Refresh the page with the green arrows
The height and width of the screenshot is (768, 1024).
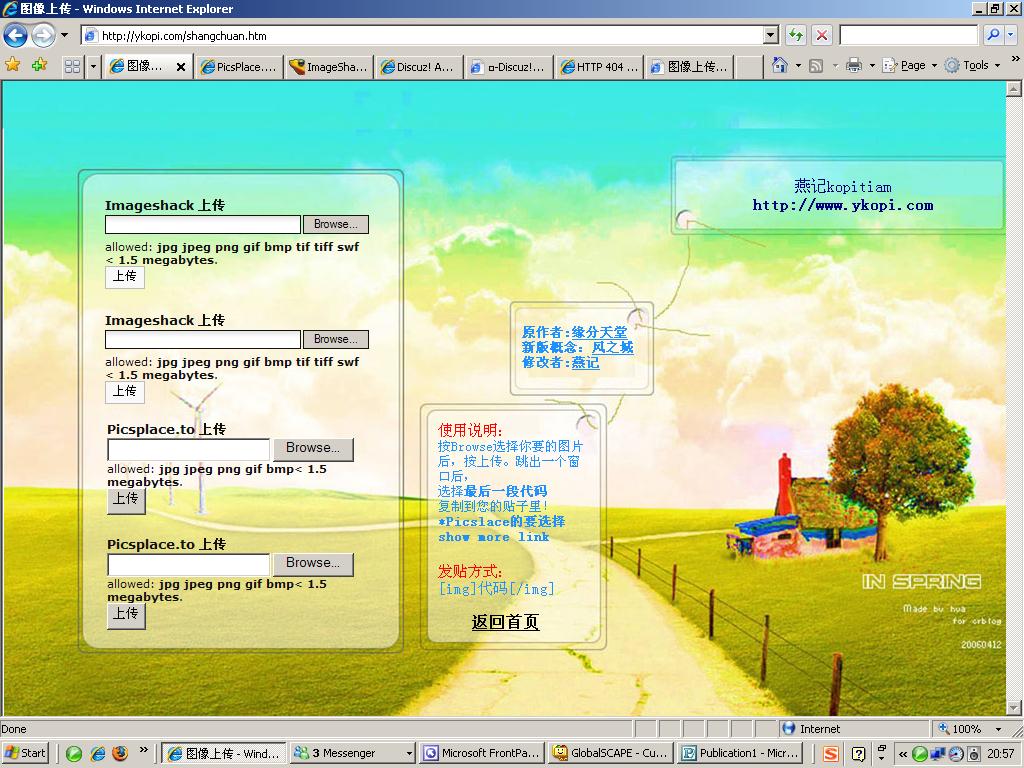coord(795,35)
